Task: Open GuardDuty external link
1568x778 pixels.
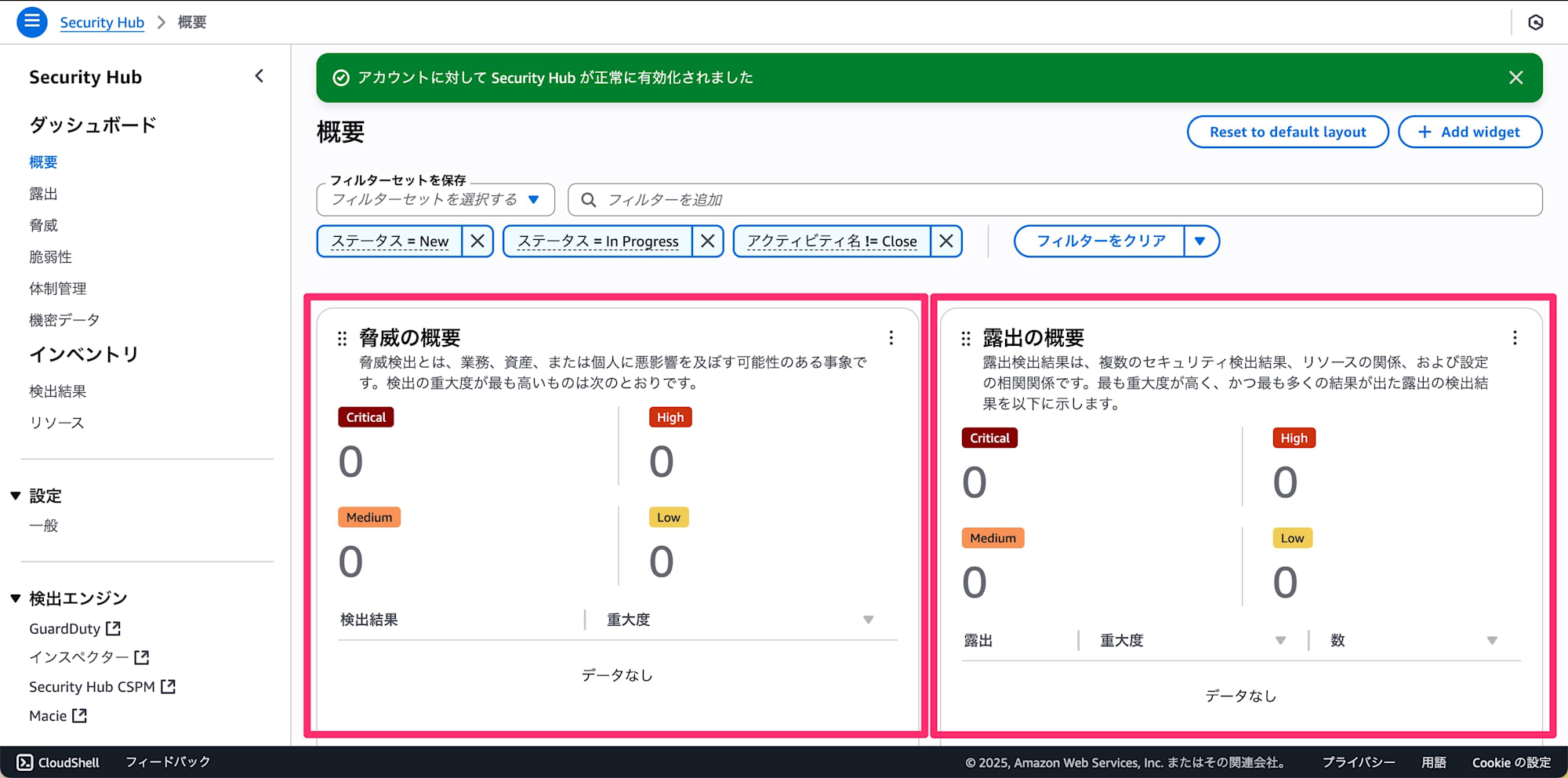Action: 75,628
